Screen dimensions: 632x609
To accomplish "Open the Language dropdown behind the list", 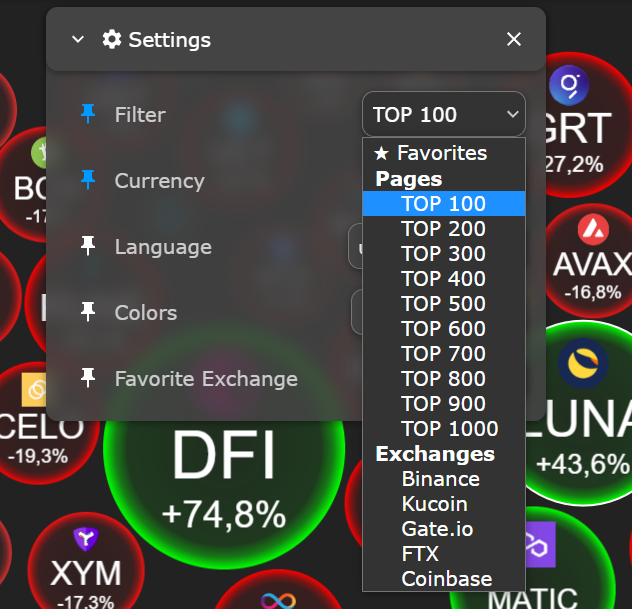I will 356,246.
